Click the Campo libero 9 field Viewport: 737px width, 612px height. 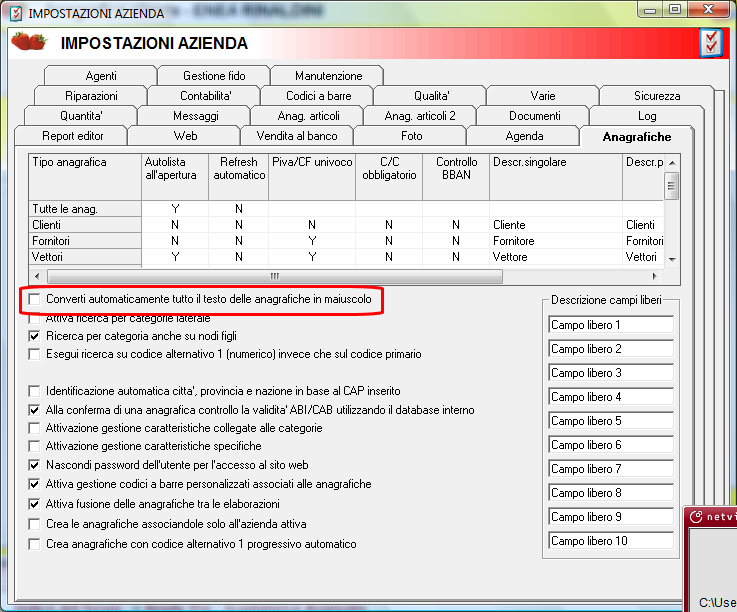611,517
